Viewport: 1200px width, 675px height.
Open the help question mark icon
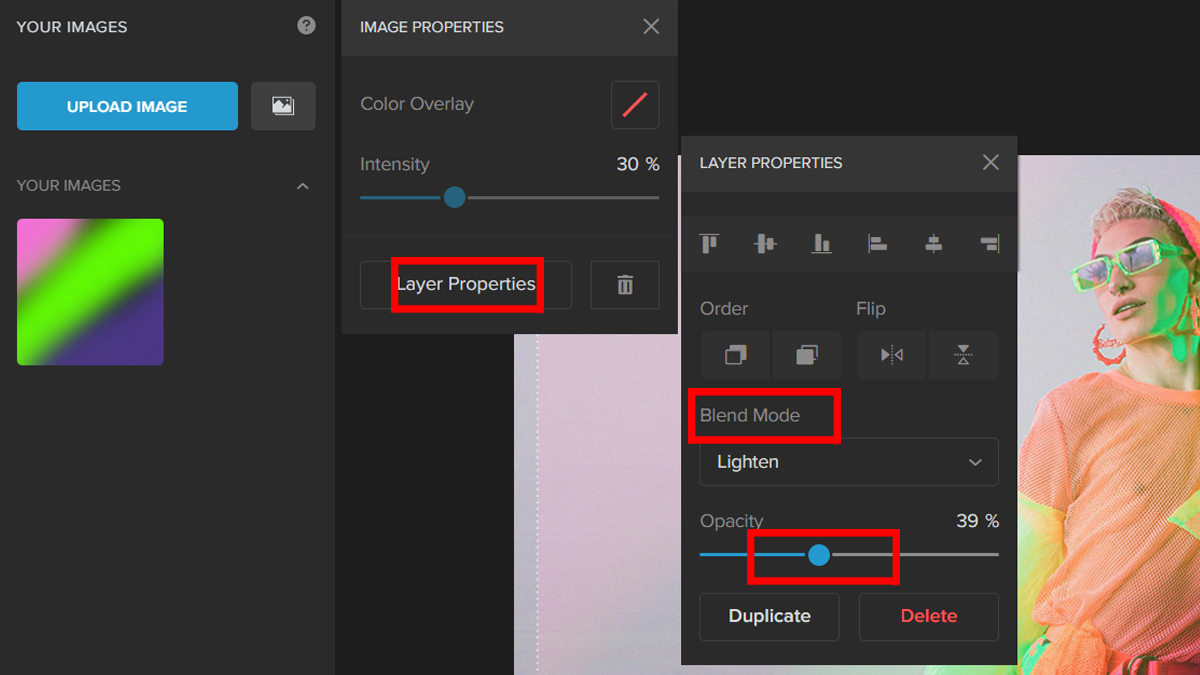point(307,26)
